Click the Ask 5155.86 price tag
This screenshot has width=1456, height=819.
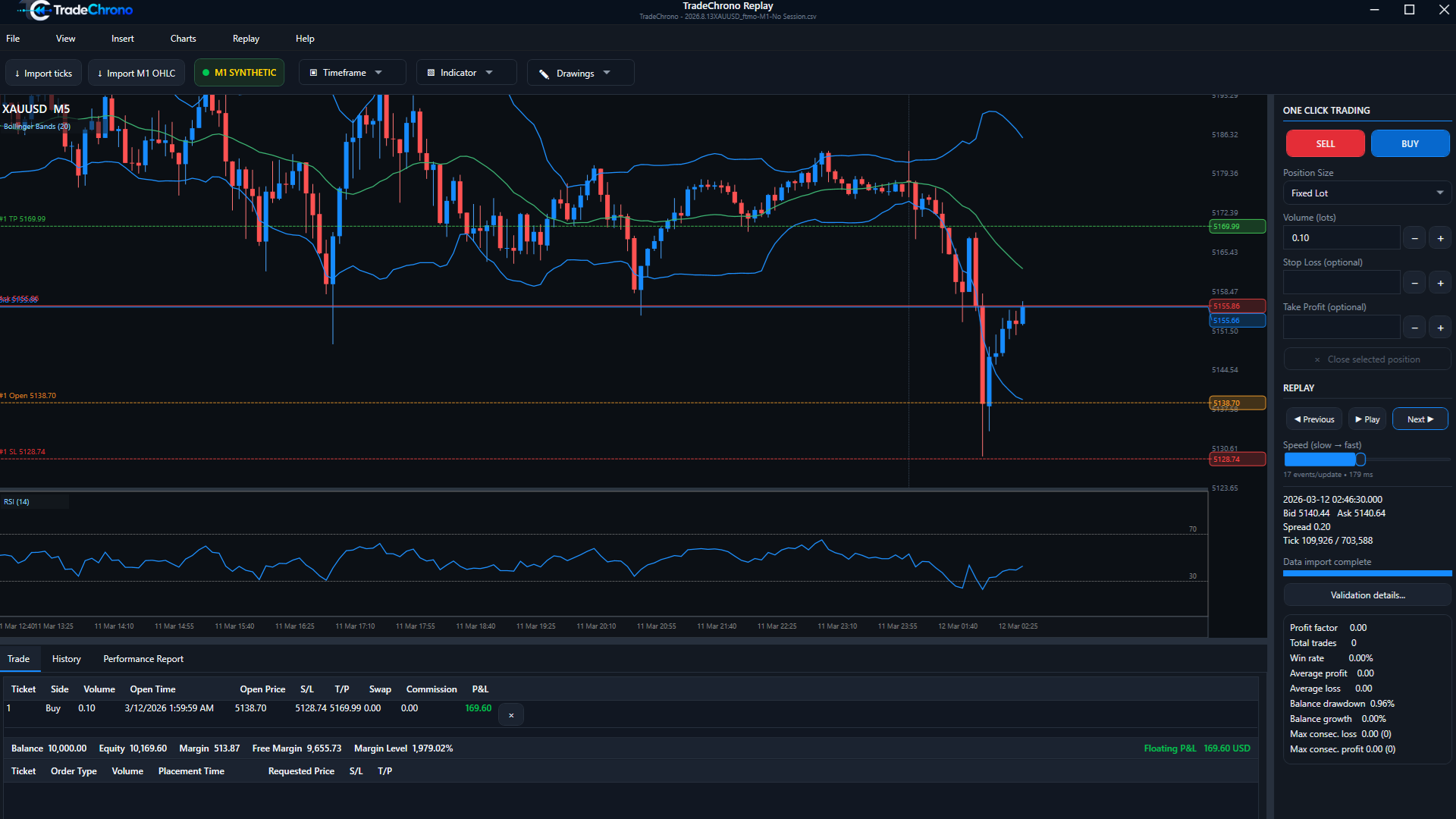tap(1237, 306)
